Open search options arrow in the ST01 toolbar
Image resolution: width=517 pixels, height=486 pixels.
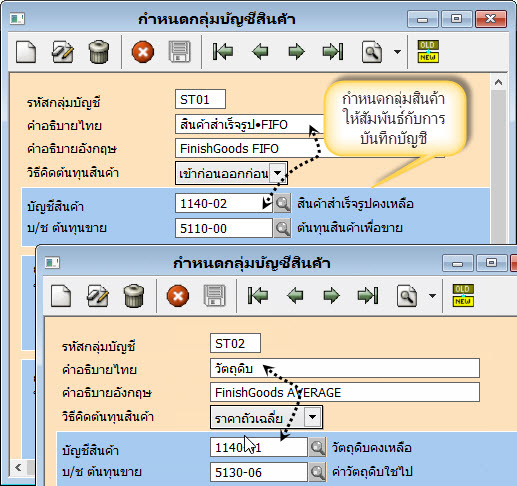click(x=397, y=52)
